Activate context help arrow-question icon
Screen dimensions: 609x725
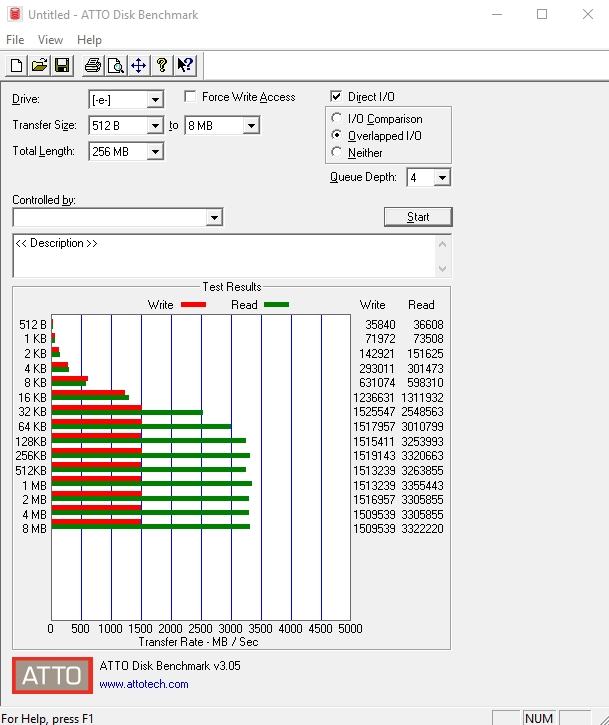[185, 66]
